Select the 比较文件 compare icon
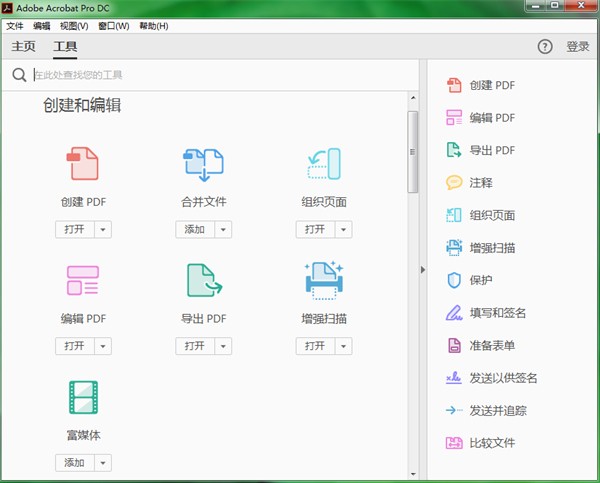This screenshot has width=600, height=483. pos(454,443)
